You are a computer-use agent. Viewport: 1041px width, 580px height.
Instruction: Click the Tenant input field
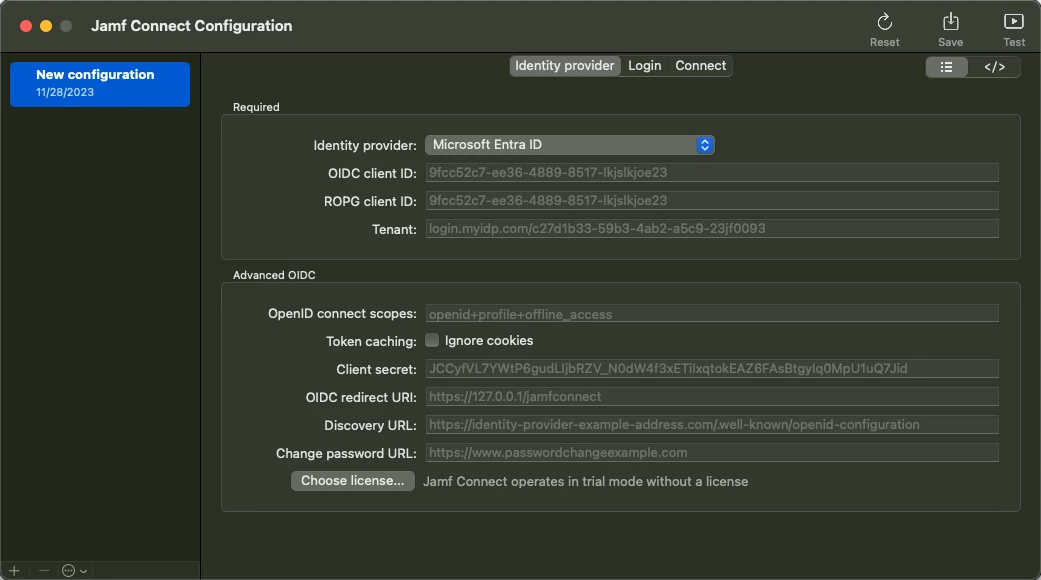tap(712, 228)
